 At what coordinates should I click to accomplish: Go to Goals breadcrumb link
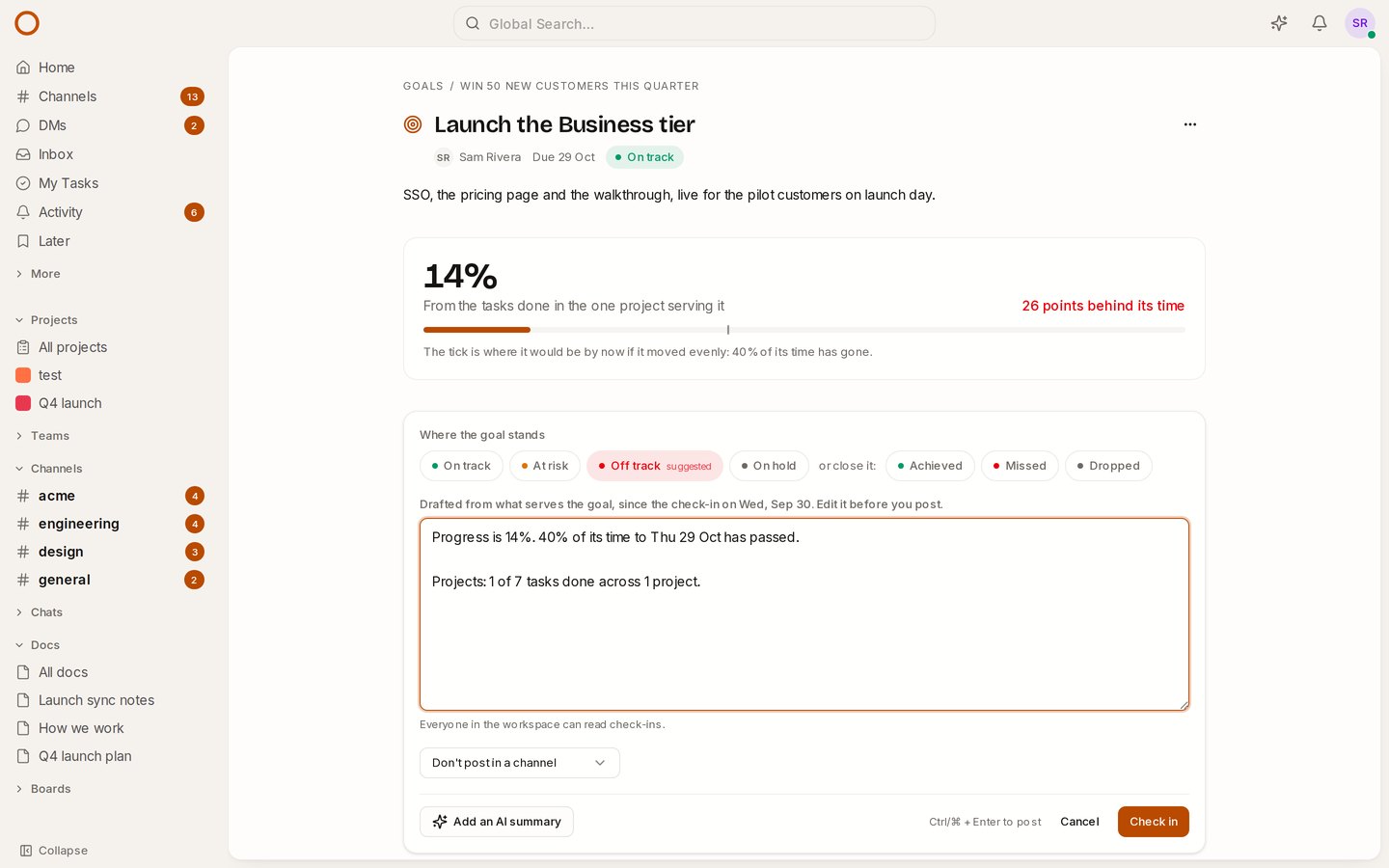point(423,86)
